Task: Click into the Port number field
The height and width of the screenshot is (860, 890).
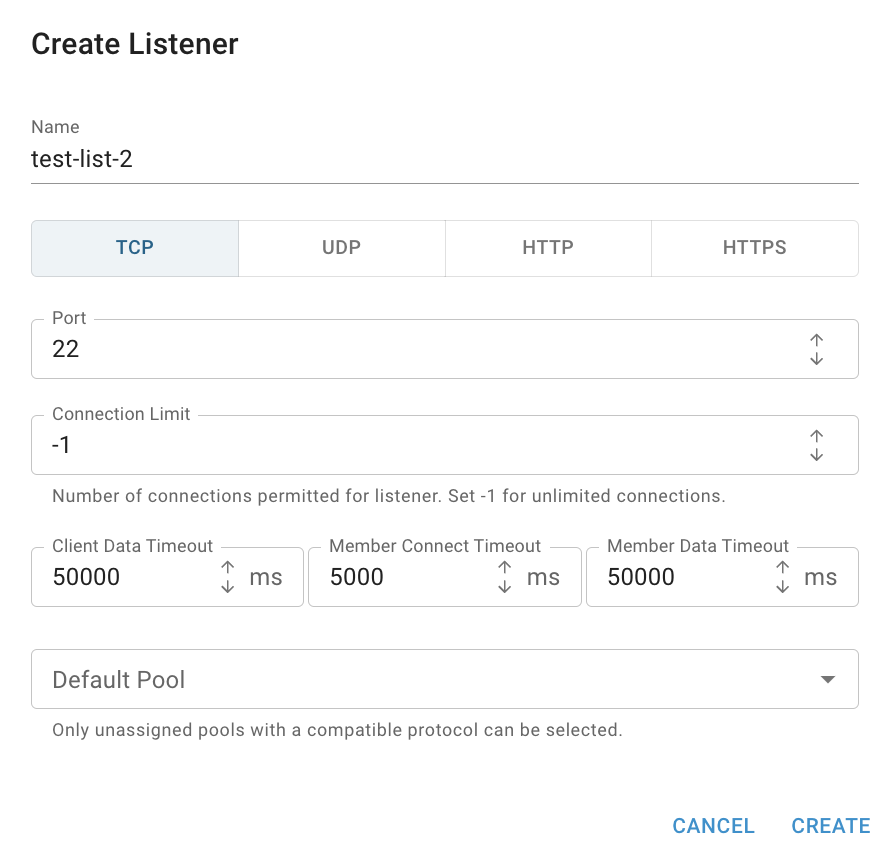Action: (x=420, y=349)
